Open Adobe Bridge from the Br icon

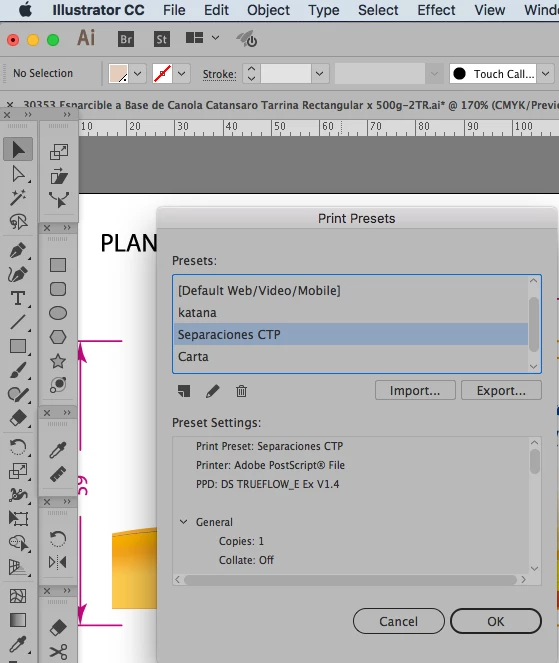126,39
